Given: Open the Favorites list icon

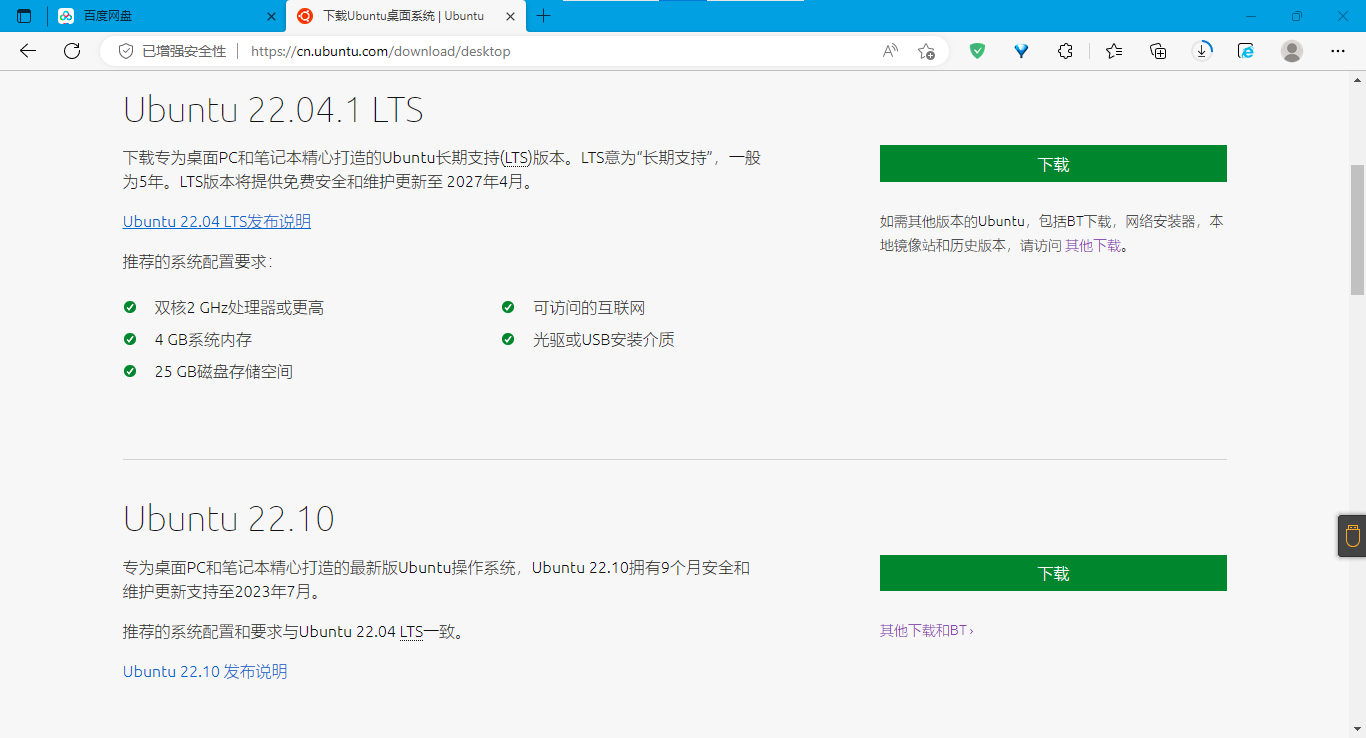Looking at the screenshot, I should click(x=1114, y=51).
